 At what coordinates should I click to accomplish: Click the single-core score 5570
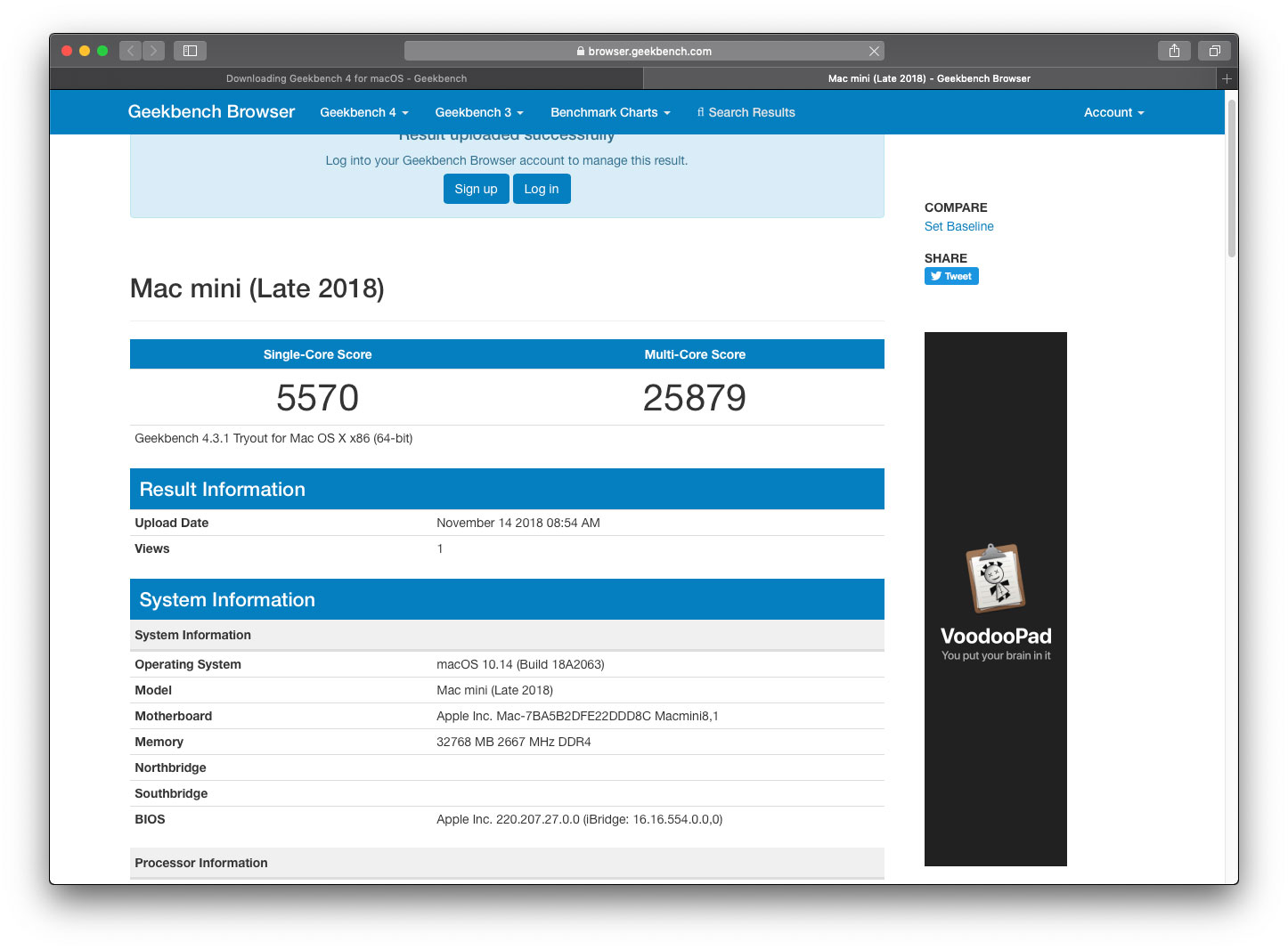(318, 398)
